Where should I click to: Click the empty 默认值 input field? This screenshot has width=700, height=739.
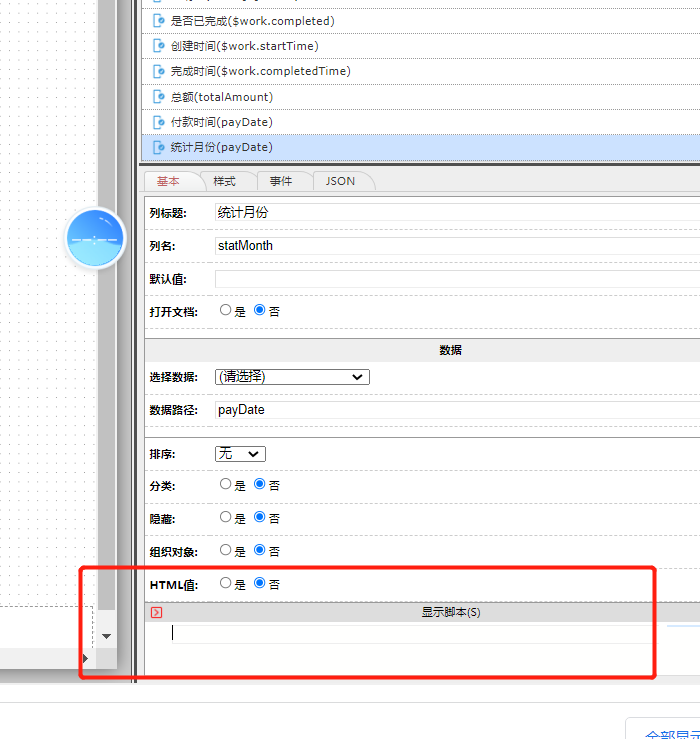click(457, 279)
